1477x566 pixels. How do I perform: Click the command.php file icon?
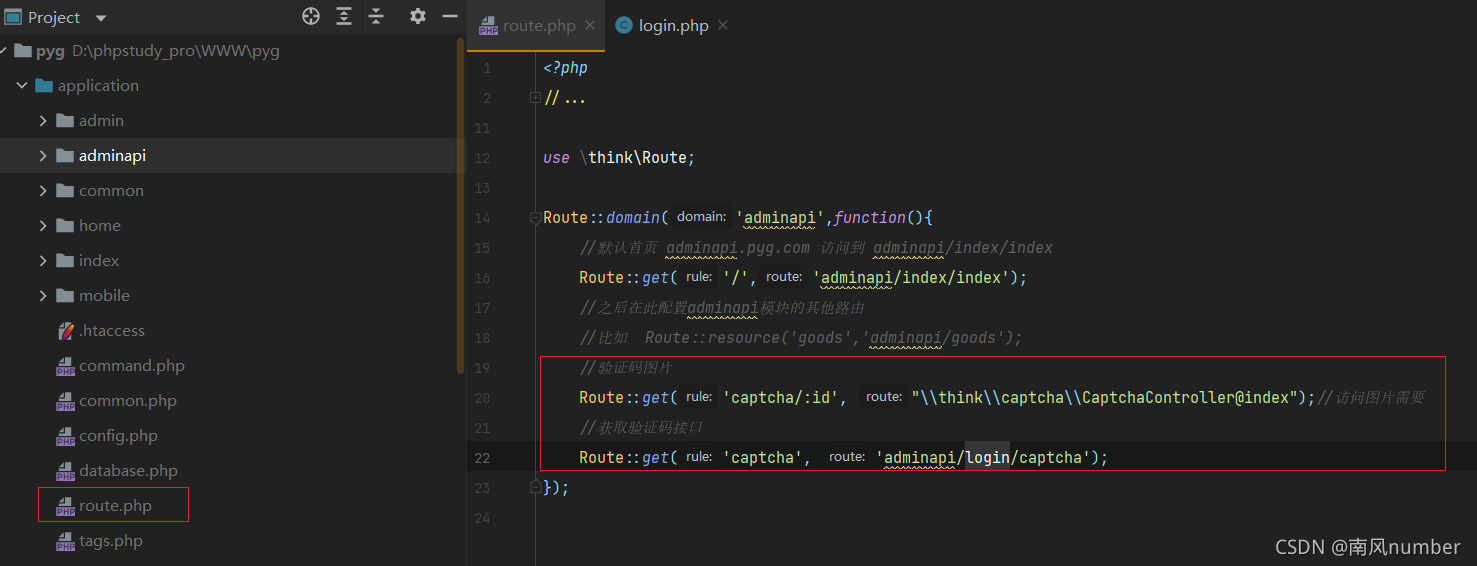pos(65,367)
